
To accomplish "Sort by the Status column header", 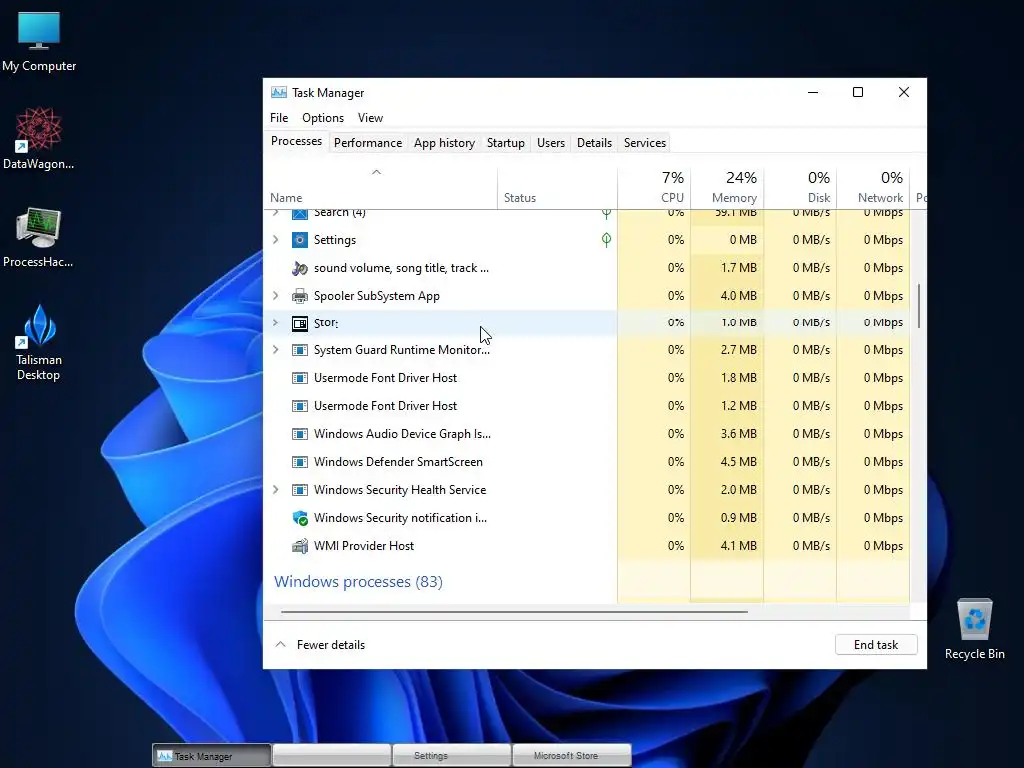I will (x=557, y=188).
